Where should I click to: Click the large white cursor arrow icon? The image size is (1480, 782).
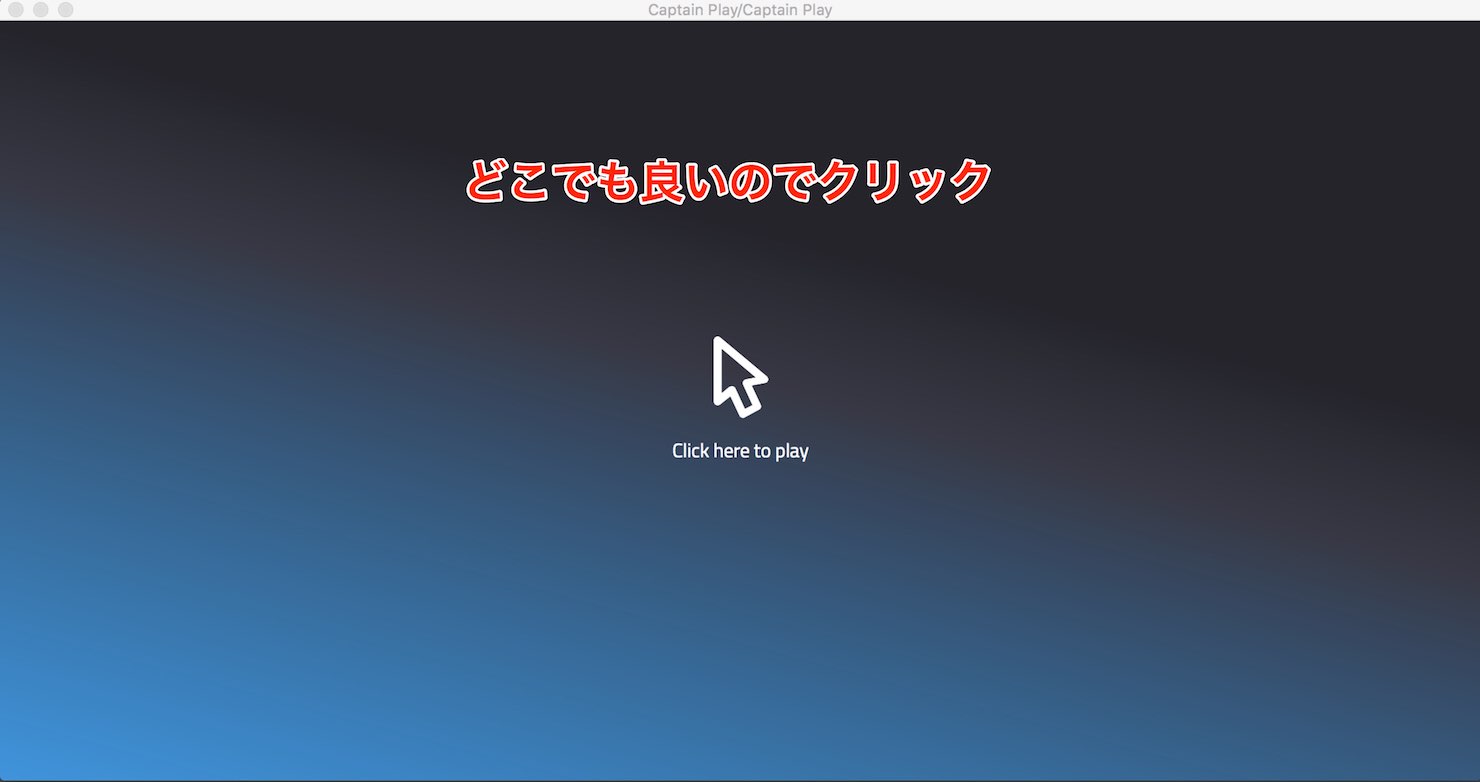(740, 376)
